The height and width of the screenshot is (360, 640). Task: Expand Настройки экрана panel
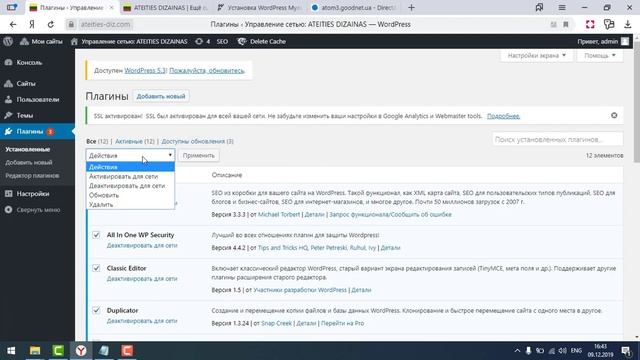tap(537, 56)
